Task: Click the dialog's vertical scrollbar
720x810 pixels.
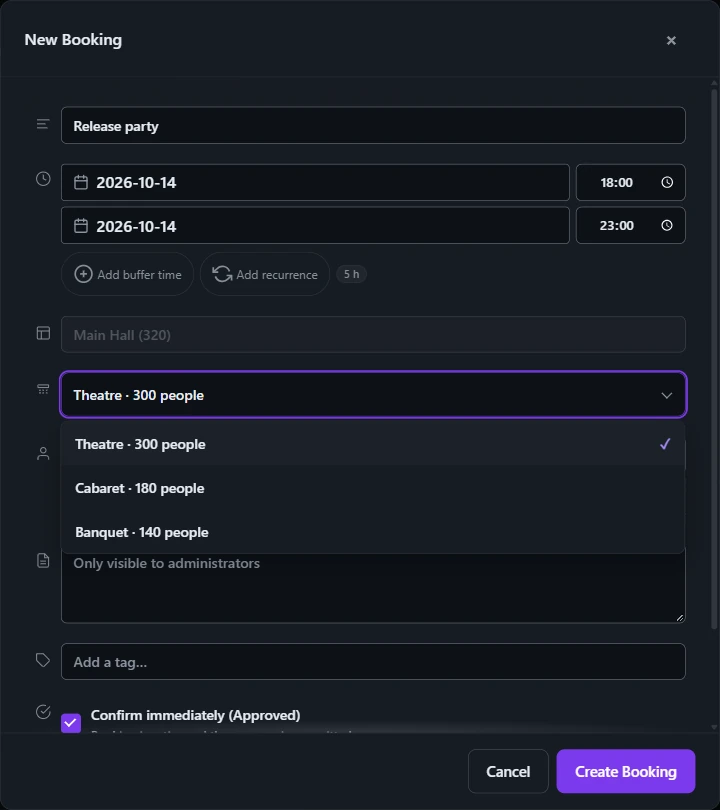Action: 714,359
